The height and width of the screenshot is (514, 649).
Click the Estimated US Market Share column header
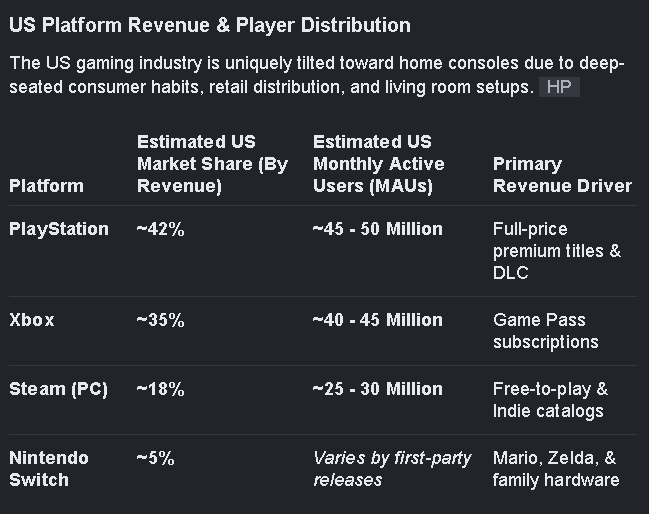tap(212, 164)
